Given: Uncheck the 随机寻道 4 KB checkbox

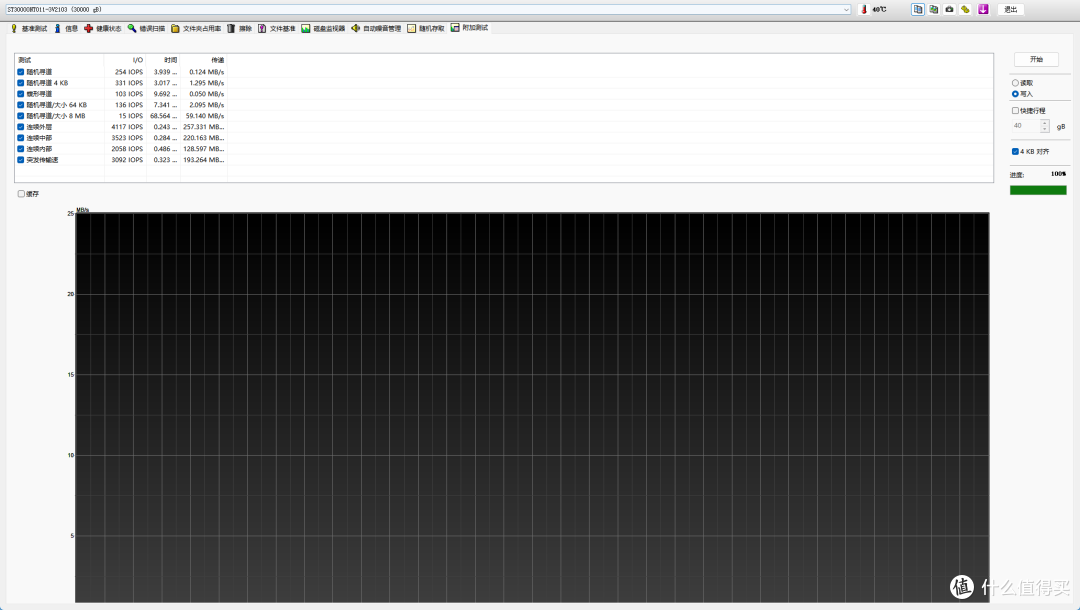Looking at the screenshot, I should 21,83.
